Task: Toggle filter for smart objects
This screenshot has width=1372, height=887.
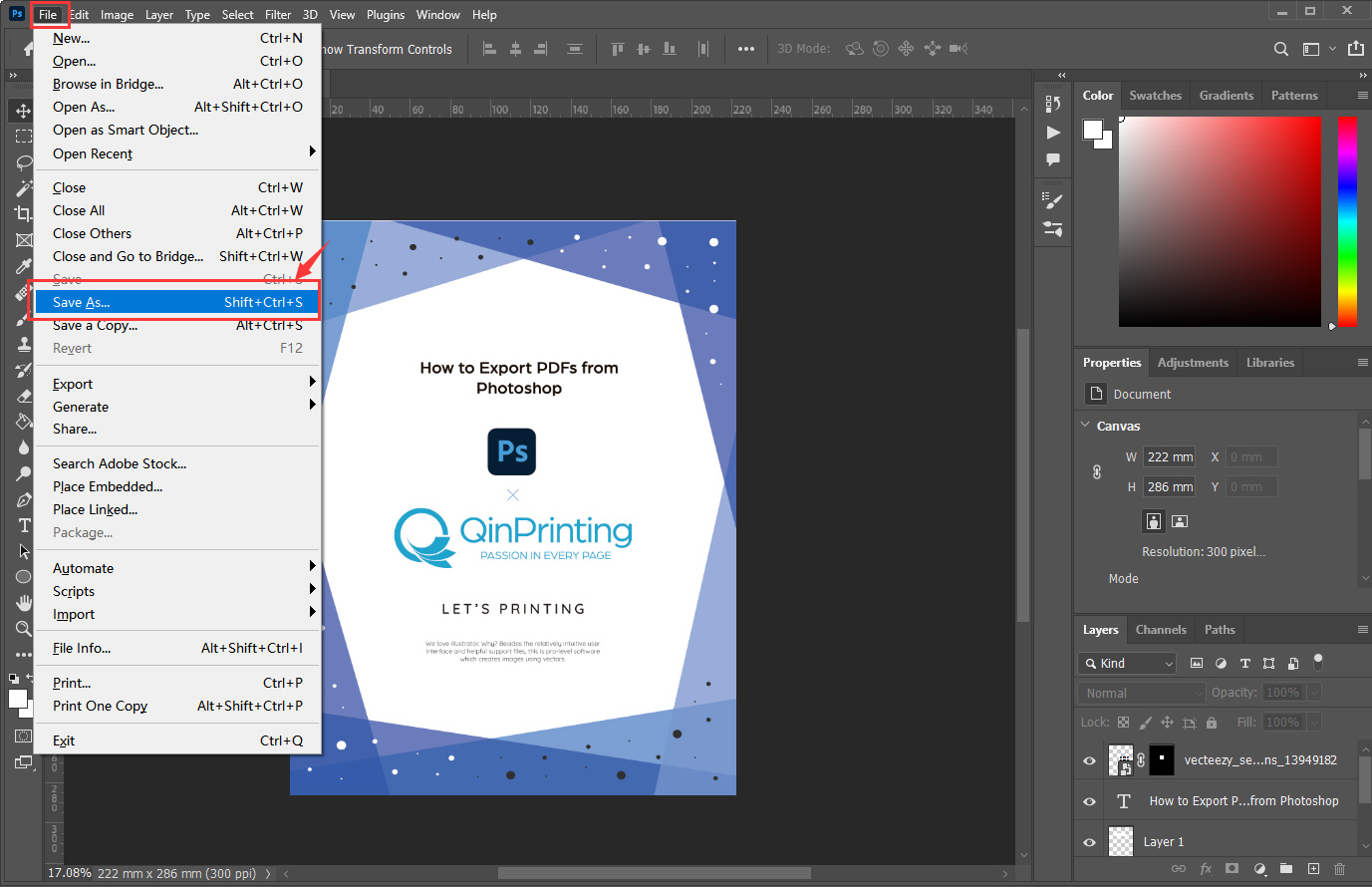Action: click(x=1292, y=663)
